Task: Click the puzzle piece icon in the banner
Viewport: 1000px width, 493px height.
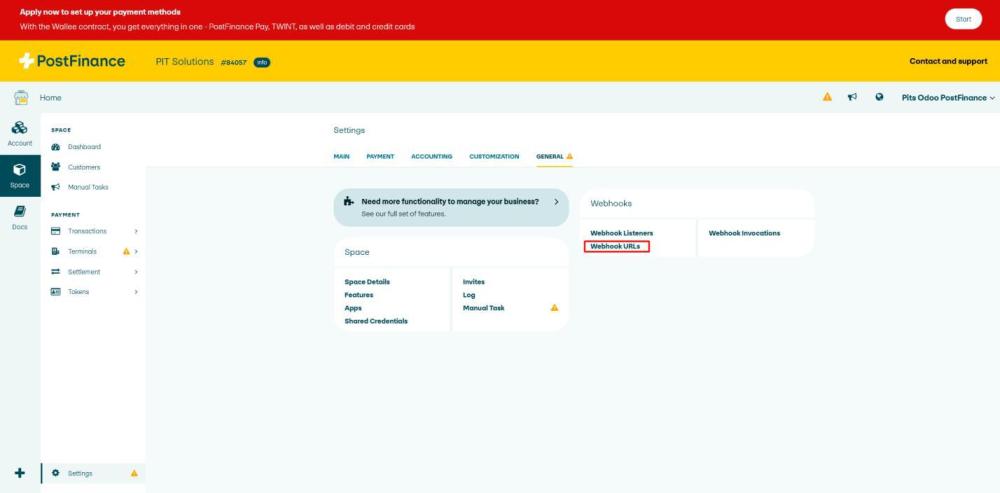Action: (349, 202)
